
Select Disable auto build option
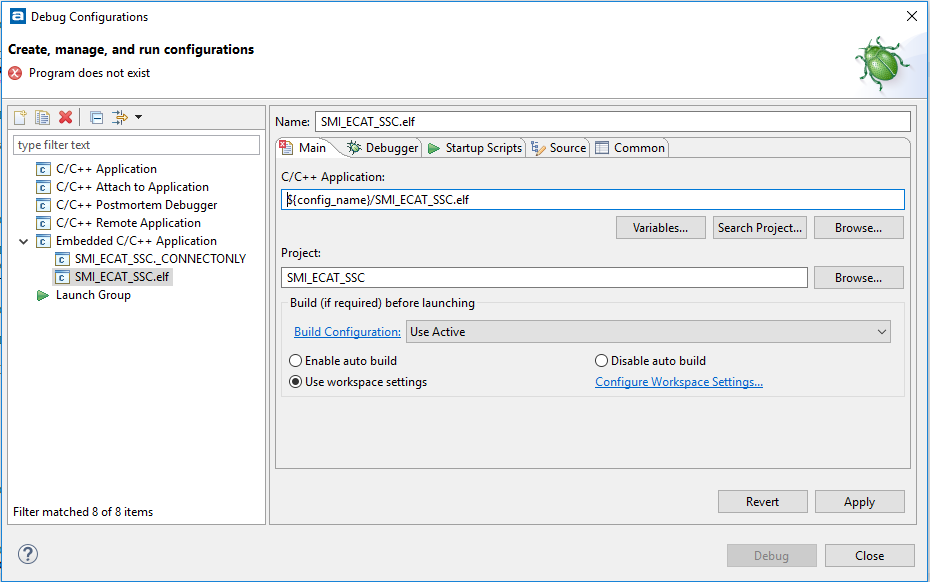[x=602, y=361]
